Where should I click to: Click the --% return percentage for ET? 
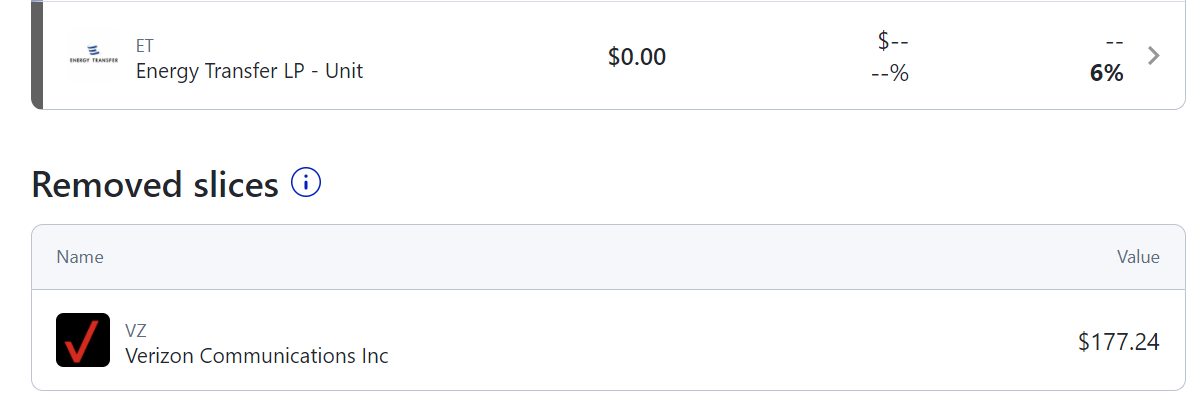[x=890, y=73]
